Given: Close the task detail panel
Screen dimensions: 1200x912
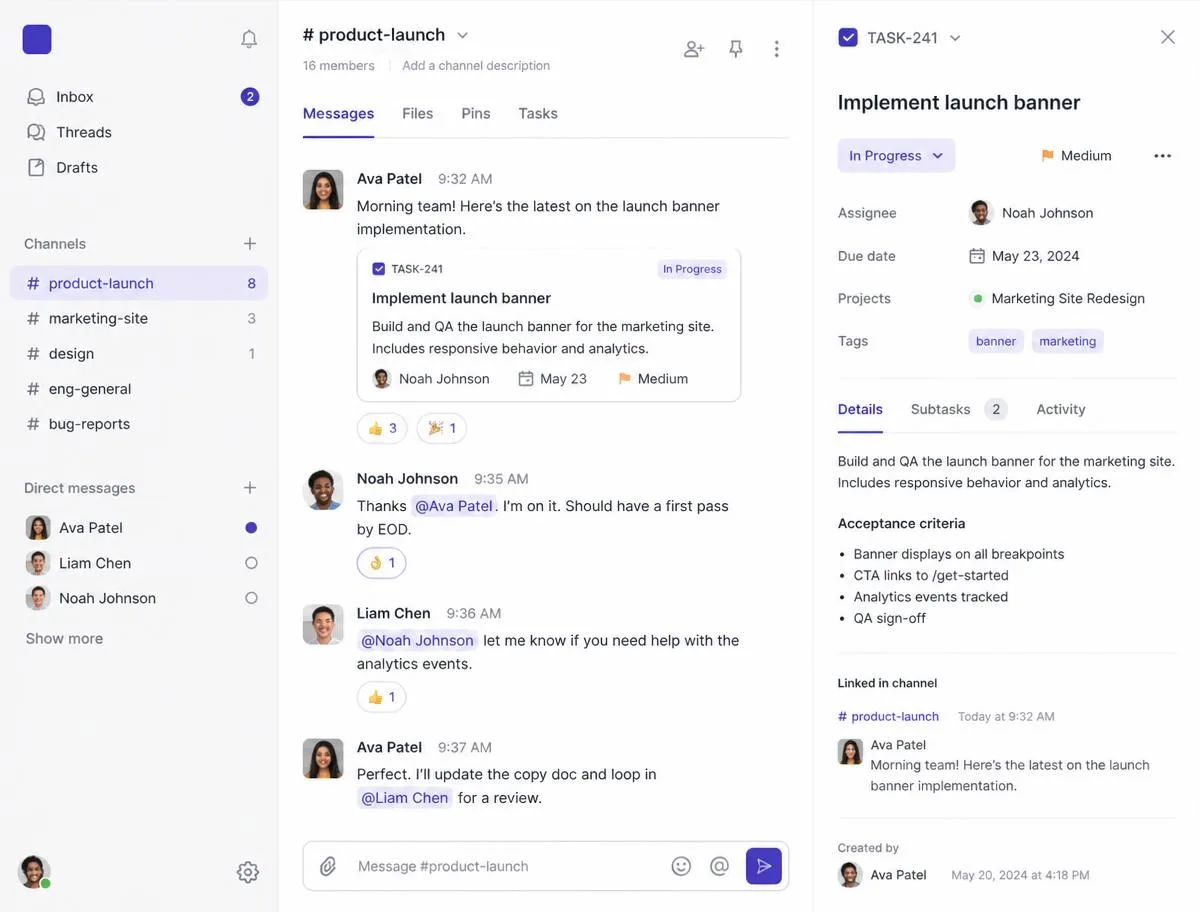Looking at the screenshot, I should click(1168, 37).
